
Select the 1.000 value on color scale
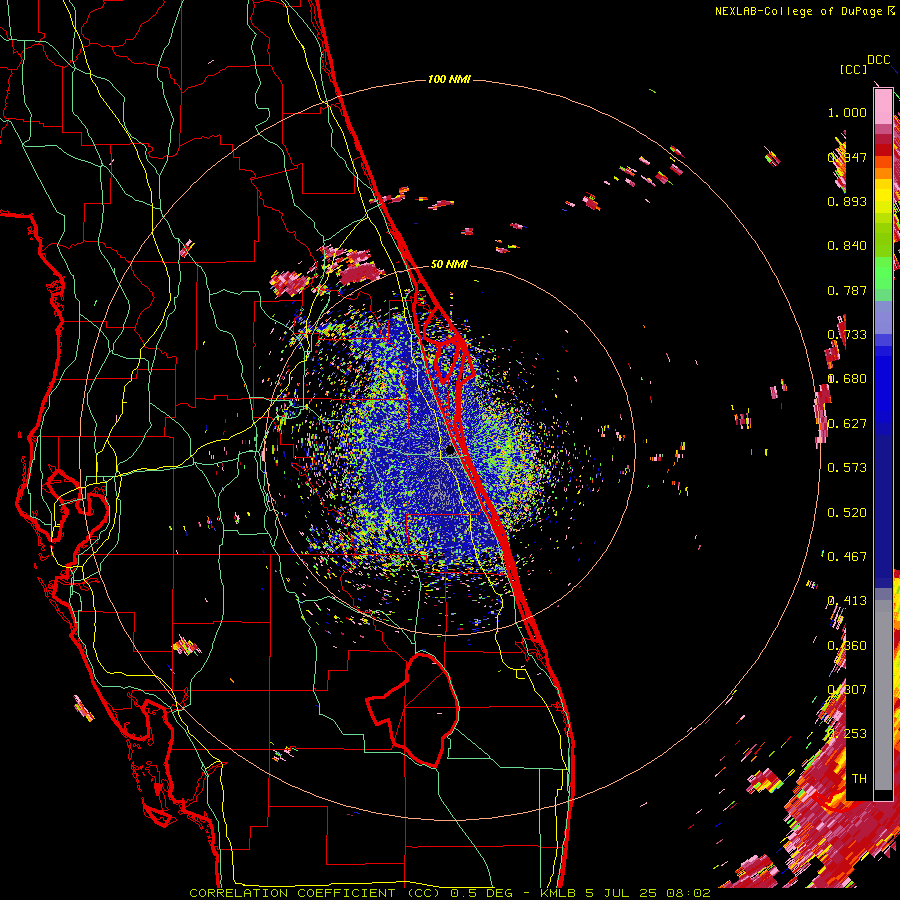coord(847,112)
